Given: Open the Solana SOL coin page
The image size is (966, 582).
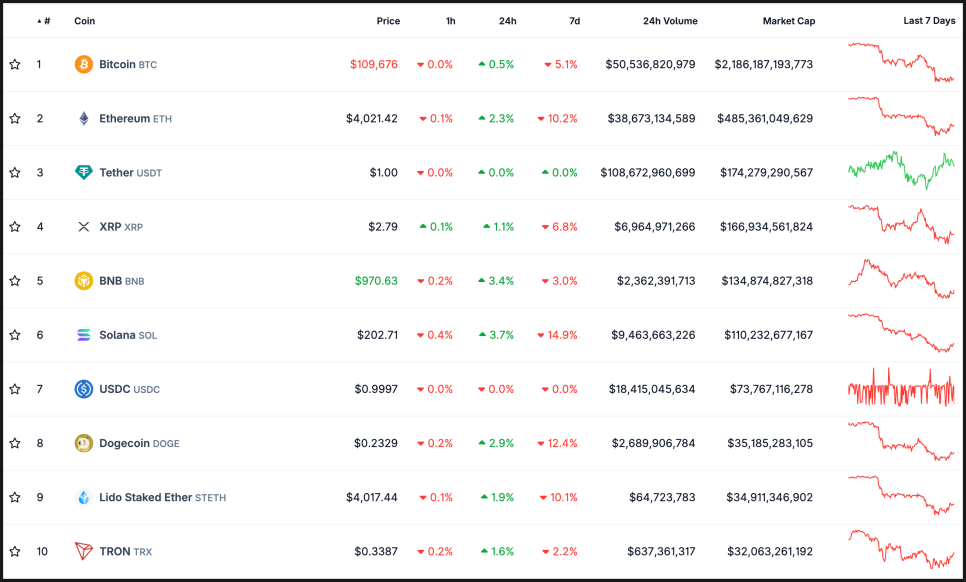Looking at the screenshot, I should pos(128,335).
